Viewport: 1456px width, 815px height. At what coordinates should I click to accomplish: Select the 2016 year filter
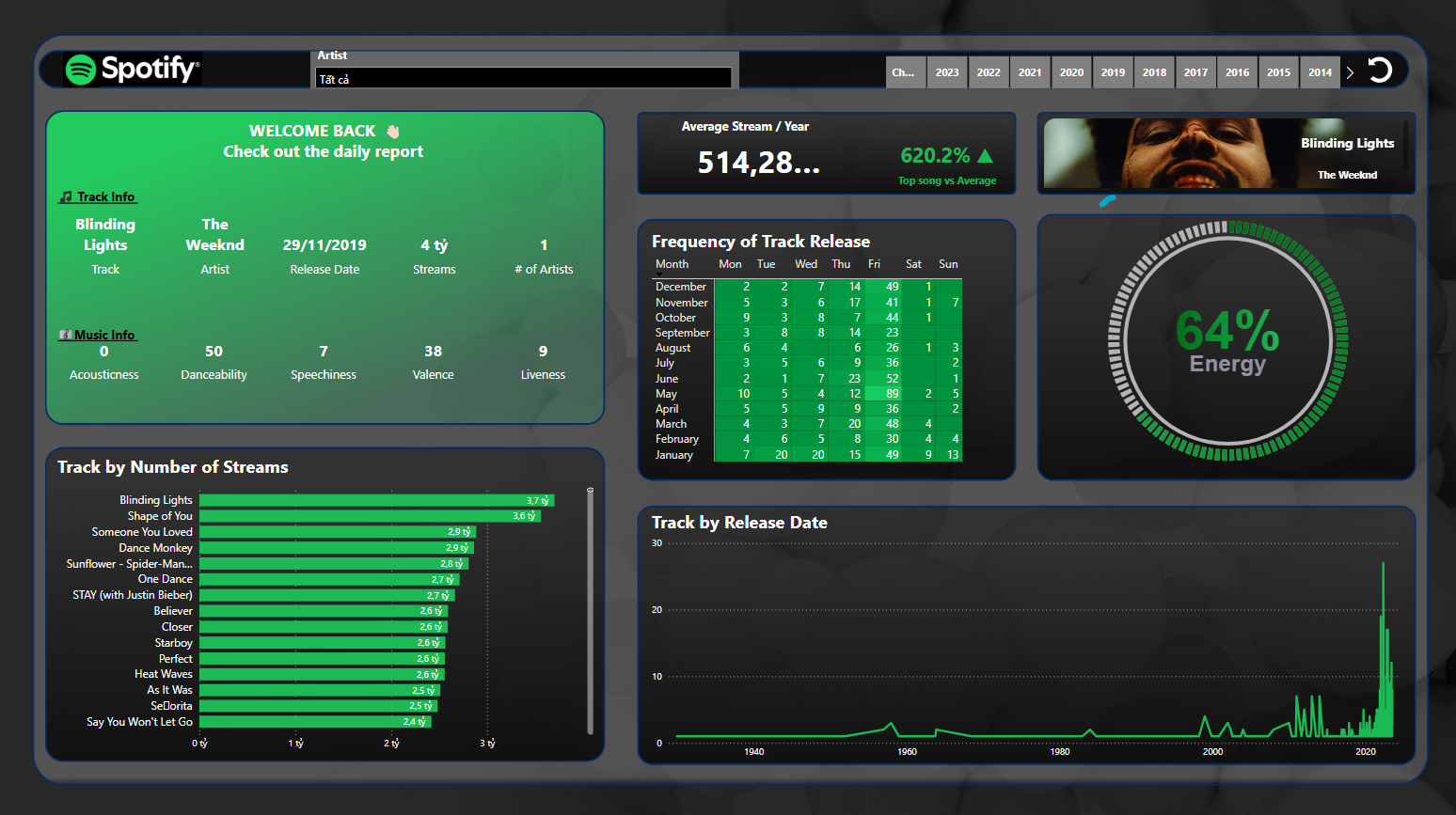pos(1237,72)
